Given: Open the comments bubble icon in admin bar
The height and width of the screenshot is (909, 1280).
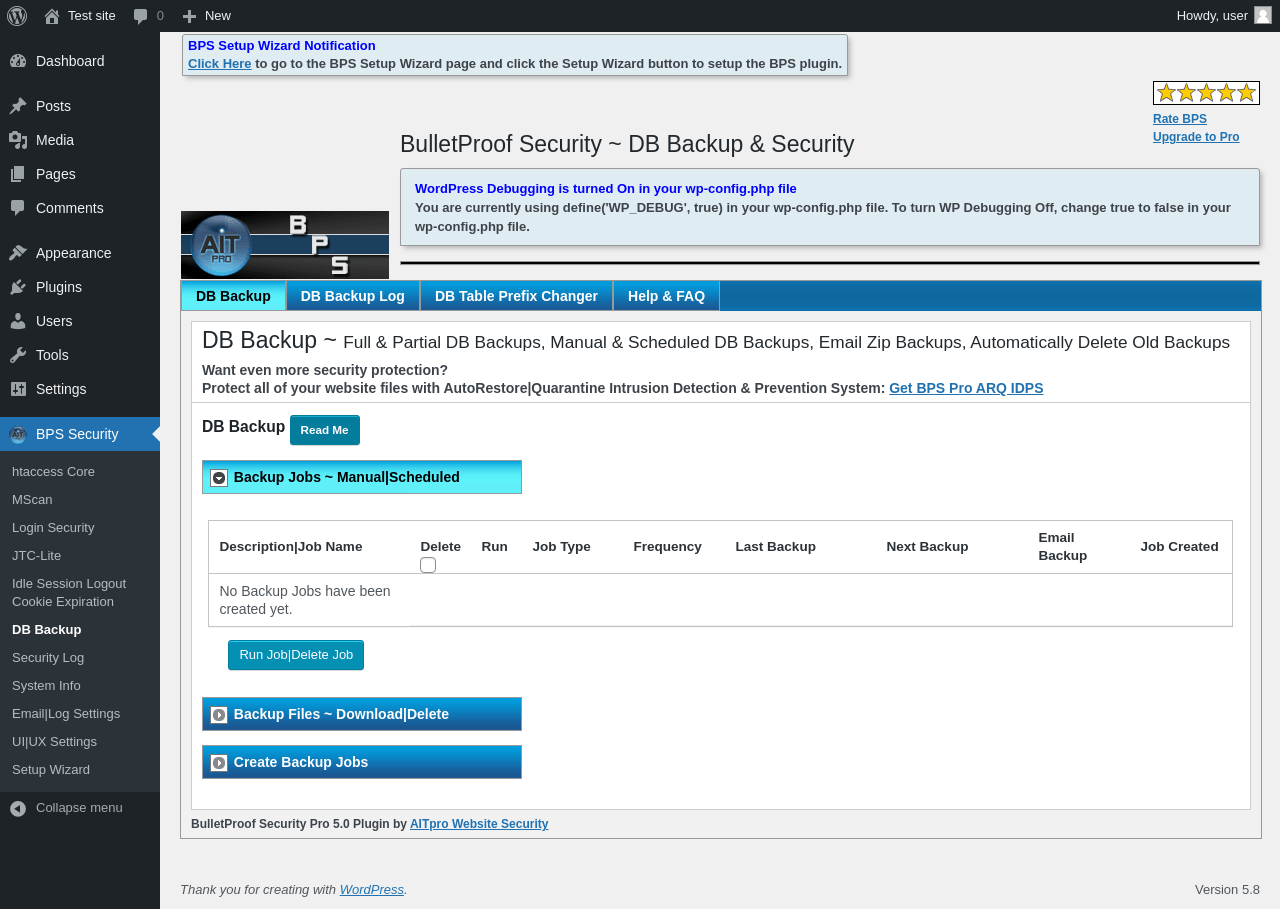Looking at the screenshot, I should click(x=141, y=16).
